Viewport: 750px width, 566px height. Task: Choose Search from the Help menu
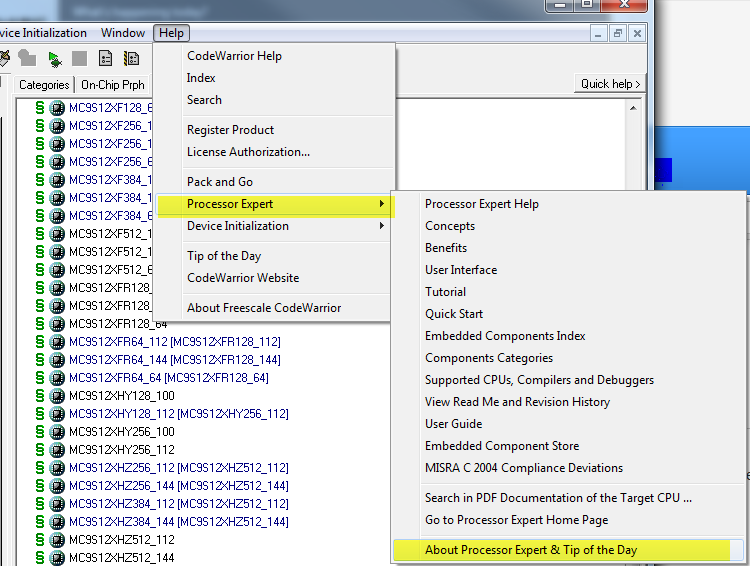tap(204, 100)
